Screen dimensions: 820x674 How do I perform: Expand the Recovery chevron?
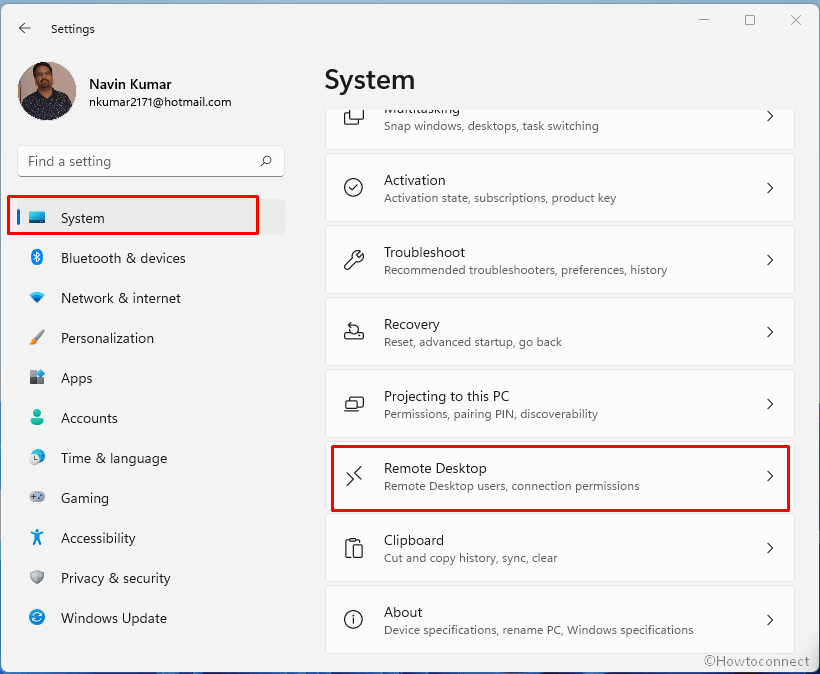click(770, 332)
